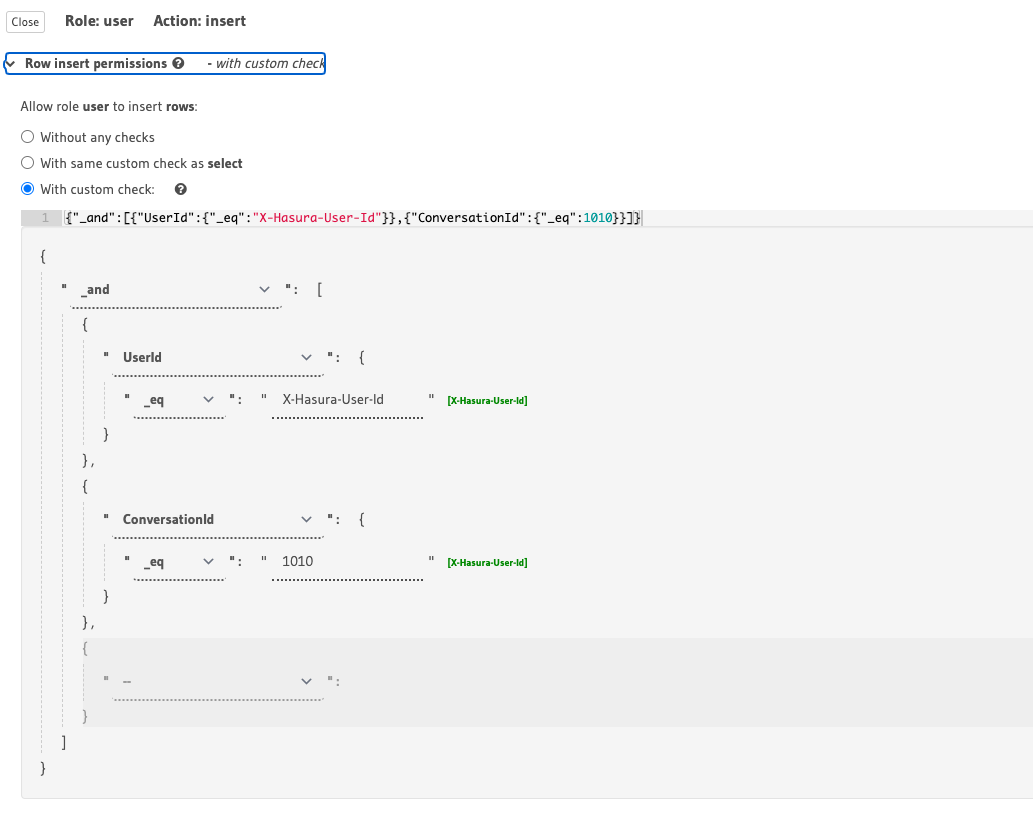Click the chevron on the empty -- condition row
Viewport: 1033px width, 818px height.
point(306,681)
